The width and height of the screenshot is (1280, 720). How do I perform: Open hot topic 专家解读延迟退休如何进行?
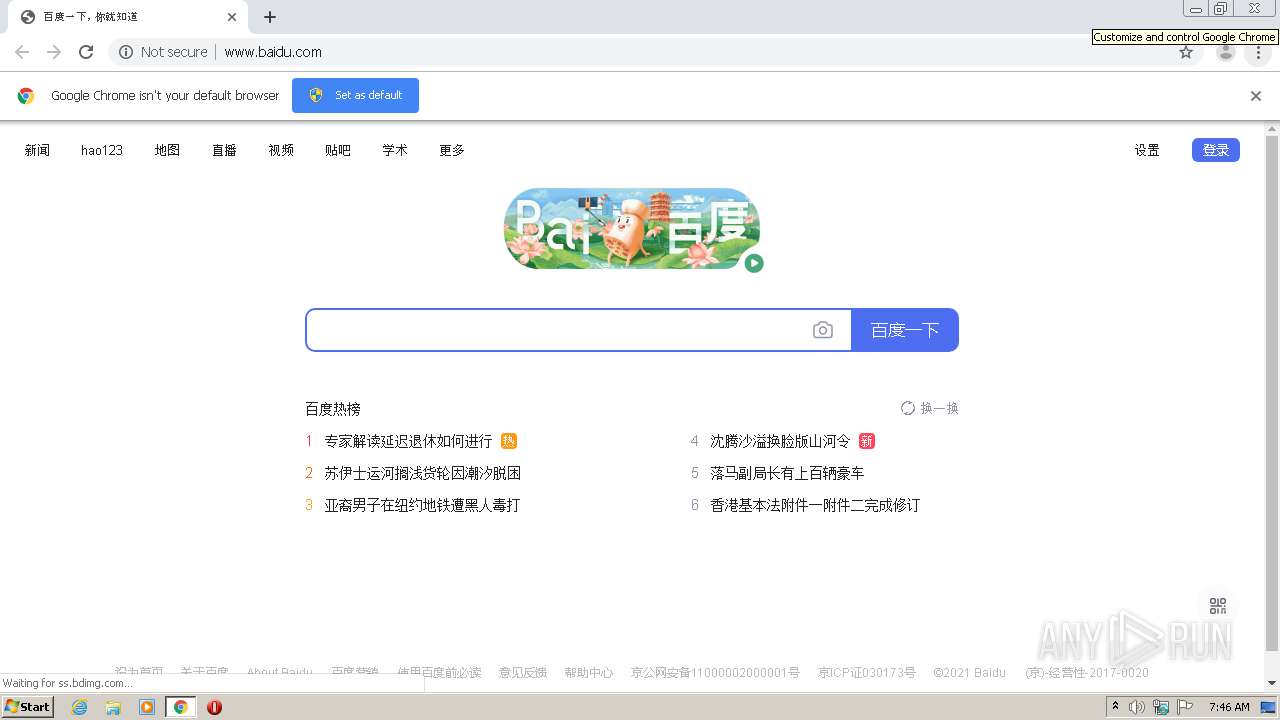pyautogui.click(x=408, y=441)
